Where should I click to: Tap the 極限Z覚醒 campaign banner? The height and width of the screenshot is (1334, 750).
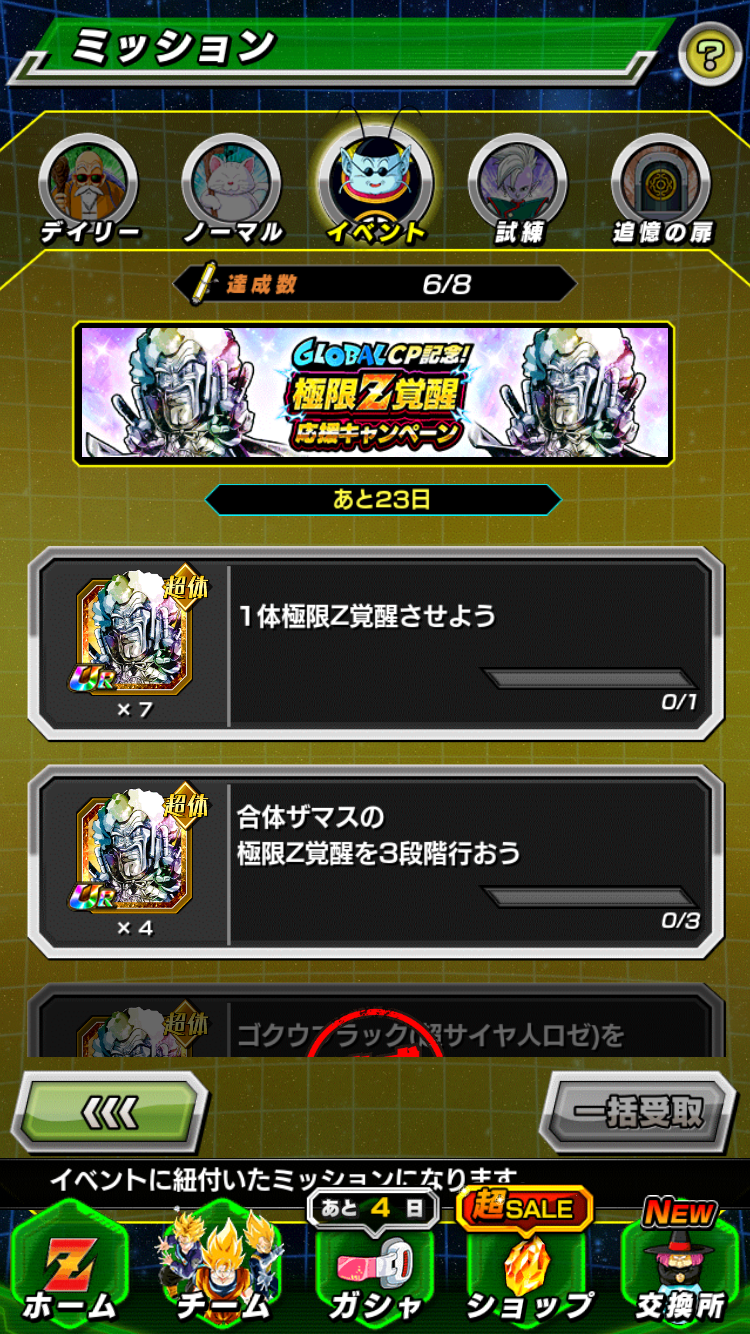tap(374, 393)
